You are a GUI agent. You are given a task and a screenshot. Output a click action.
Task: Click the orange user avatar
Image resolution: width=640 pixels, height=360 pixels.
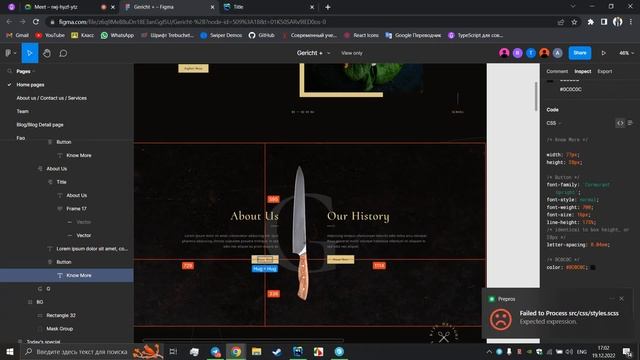click(544, 53)
